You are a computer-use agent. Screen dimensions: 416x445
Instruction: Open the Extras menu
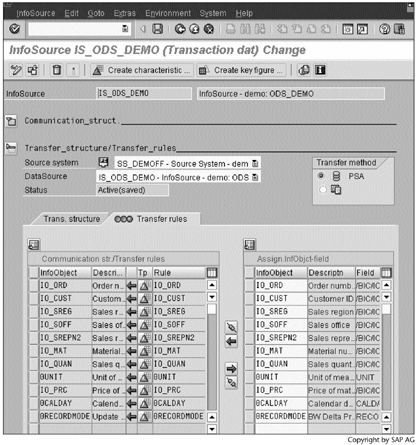tap(125, 13)
